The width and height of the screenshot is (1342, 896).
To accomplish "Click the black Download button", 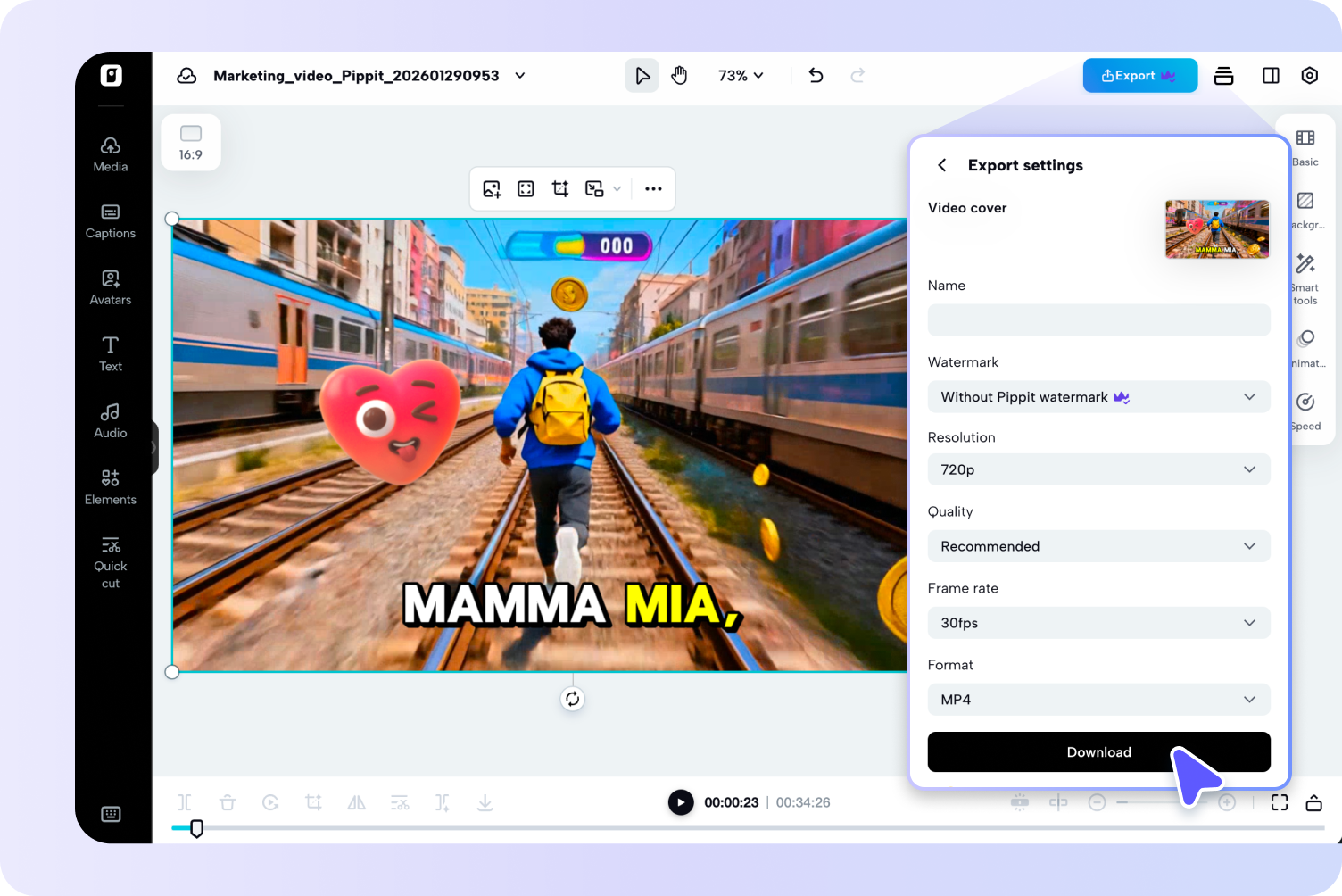I will pos(1099,752).
